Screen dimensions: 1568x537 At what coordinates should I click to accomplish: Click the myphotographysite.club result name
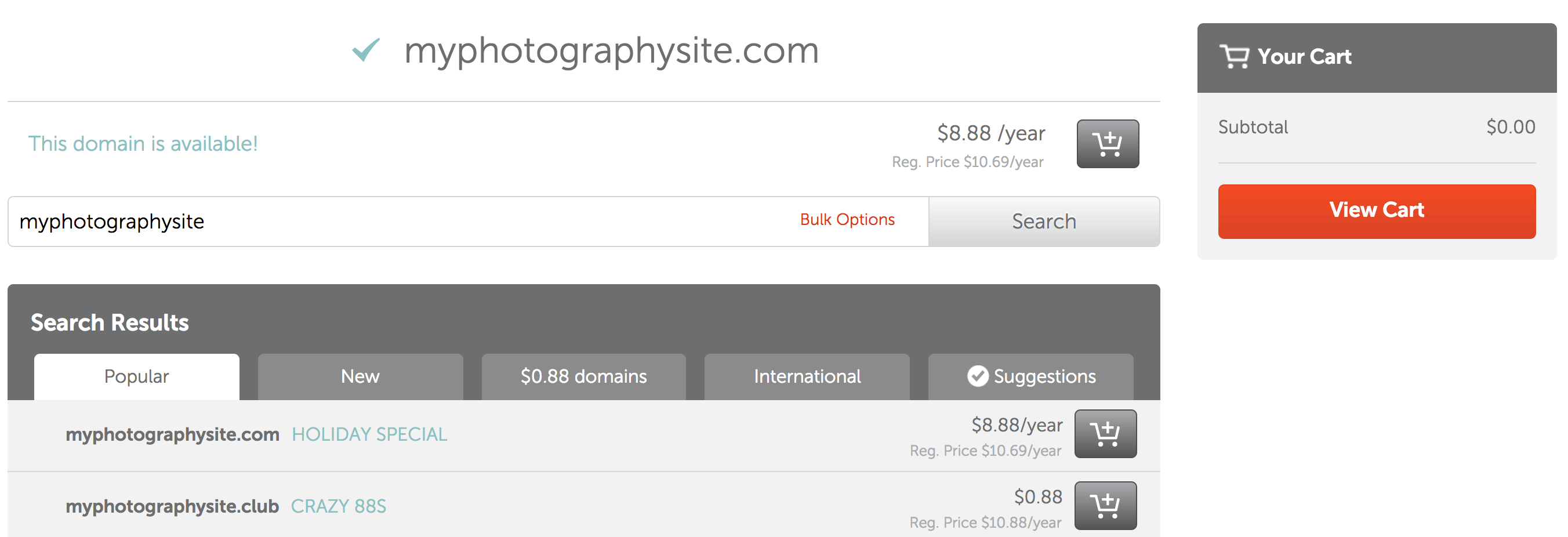point(172,507)
